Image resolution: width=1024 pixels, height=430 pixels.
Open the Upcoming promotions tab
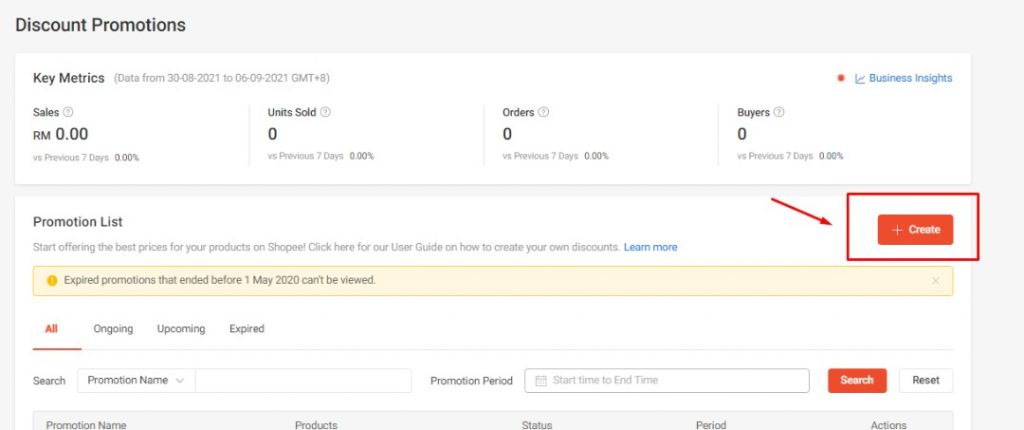[x=181, y=329]
